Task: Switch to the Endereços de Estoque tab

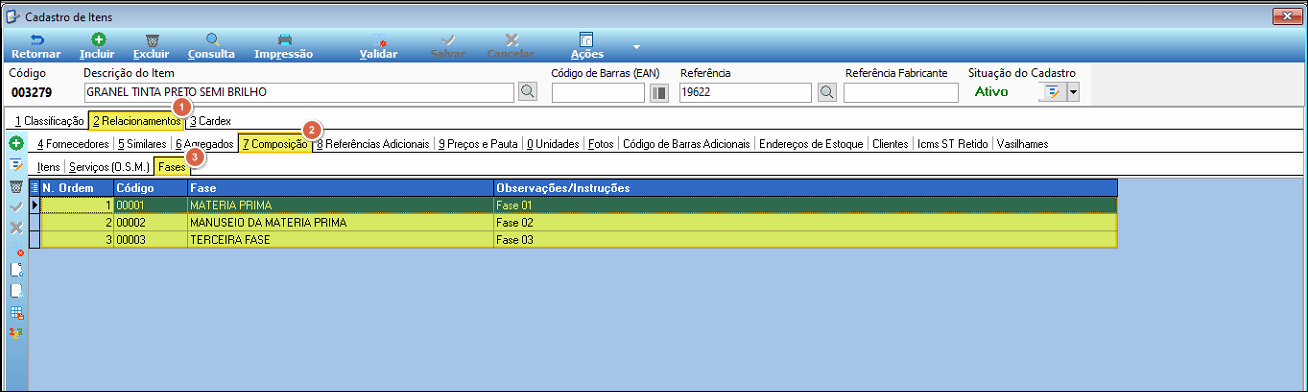Action: click(811, 144)
